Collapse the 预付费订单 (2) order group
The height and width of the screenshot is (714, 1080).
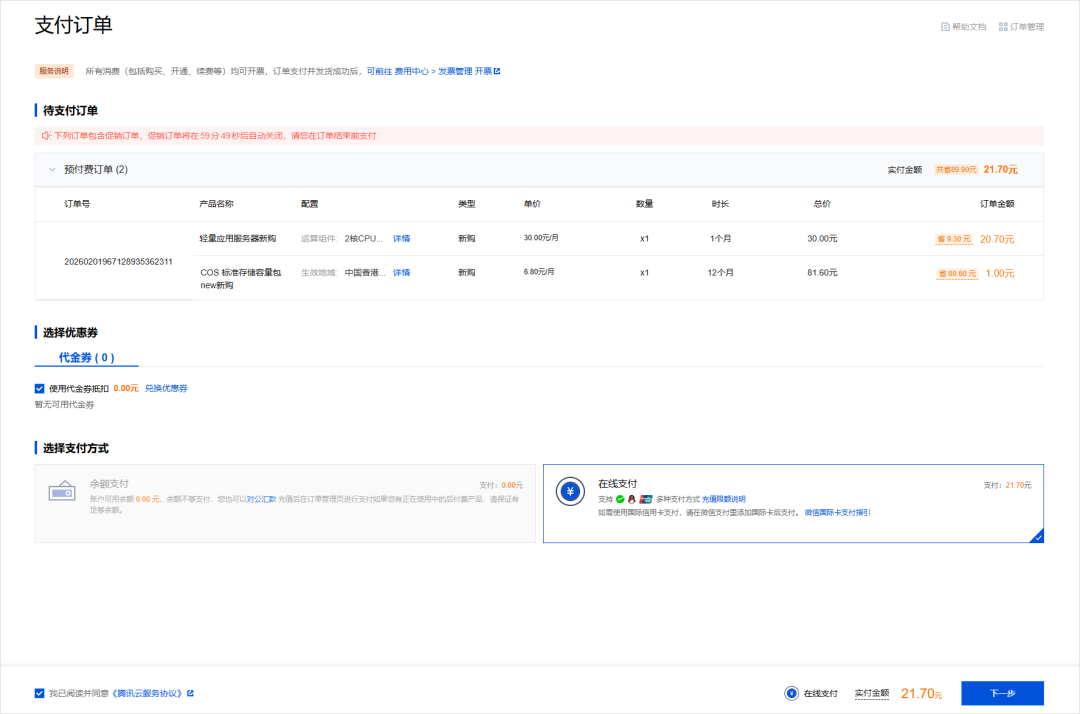click(x=52, y=169)
